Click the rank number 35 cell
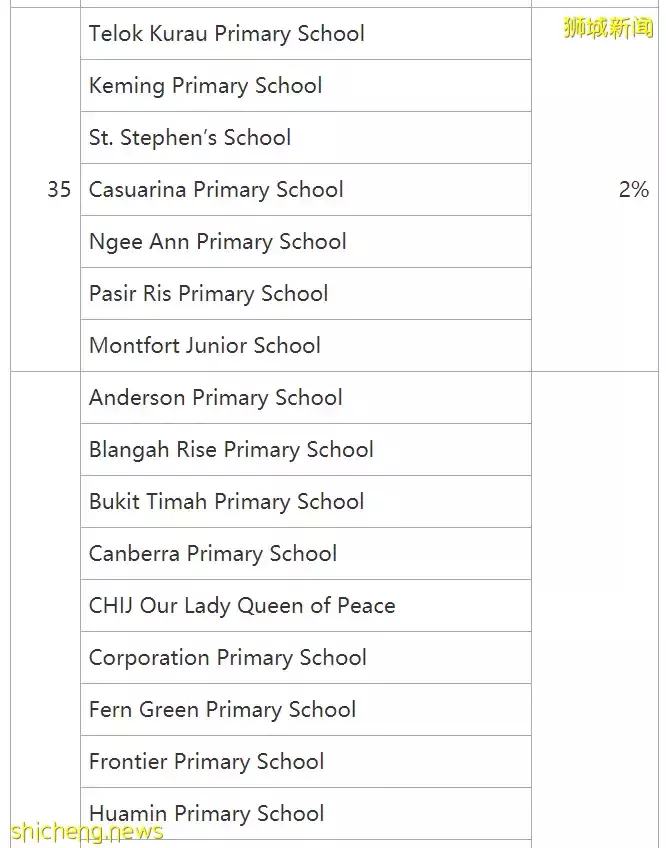666x848 pixels. [59, 190]
